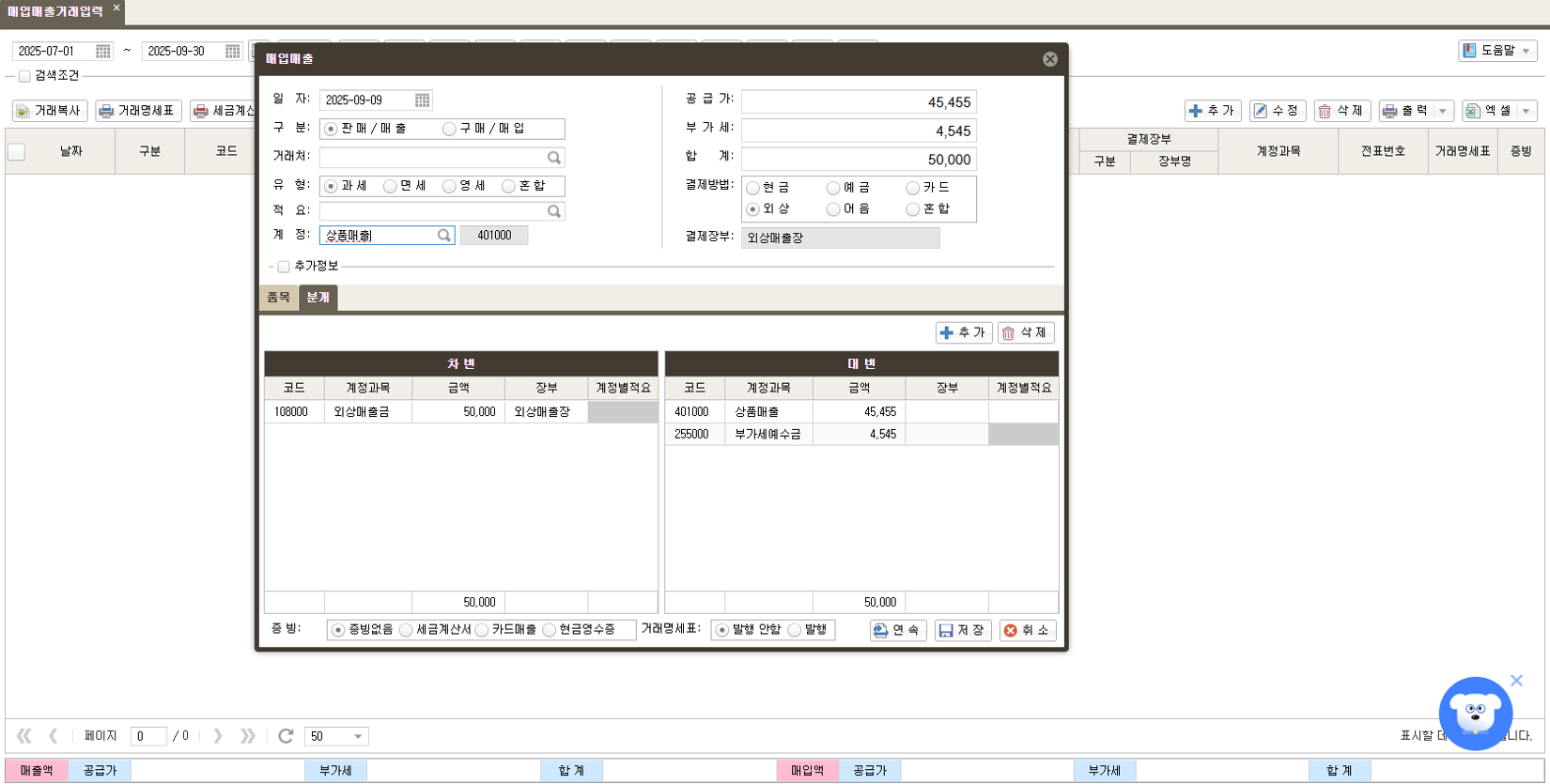Screen dimensions: 1550x784
Task: Click 추가 button in main toolbar
Action: (x=1213, y=111)
